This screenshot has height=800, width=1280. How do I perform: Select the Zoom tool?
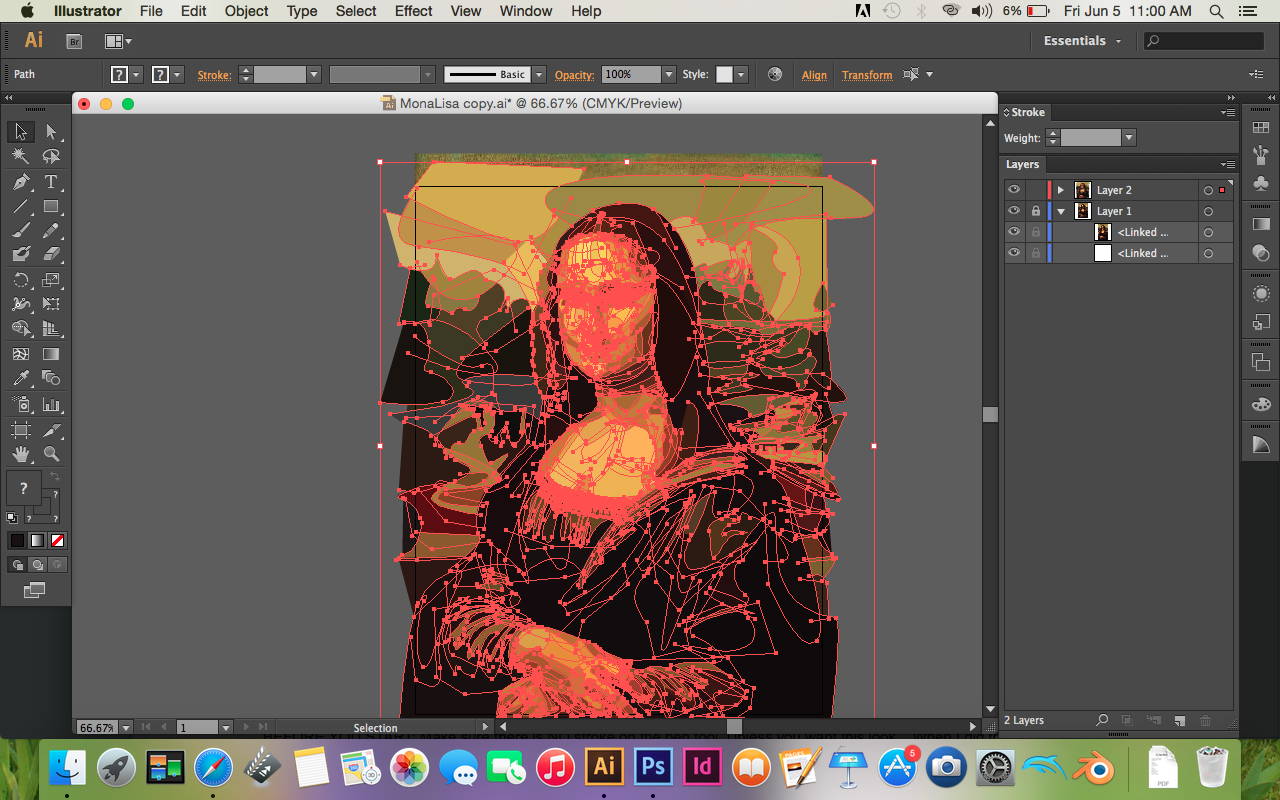51,454
